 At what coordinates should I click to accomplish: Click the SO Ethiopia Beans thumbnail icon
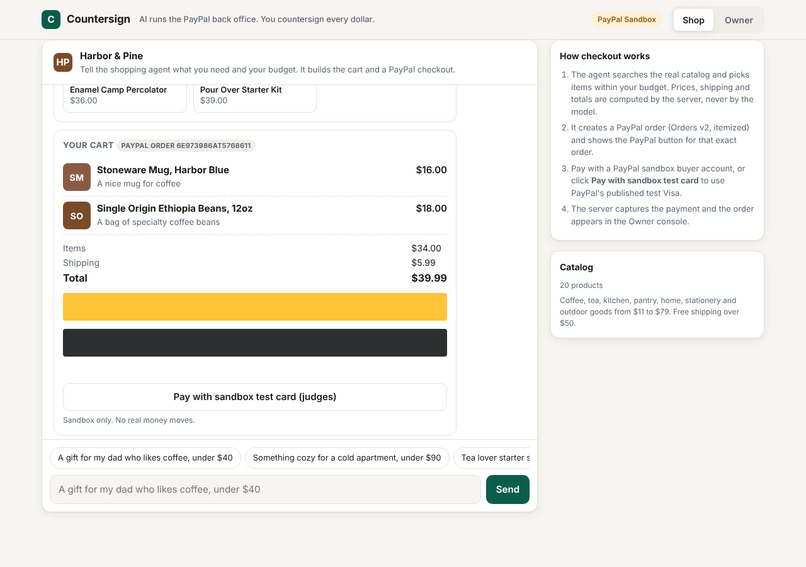[77, 215]
